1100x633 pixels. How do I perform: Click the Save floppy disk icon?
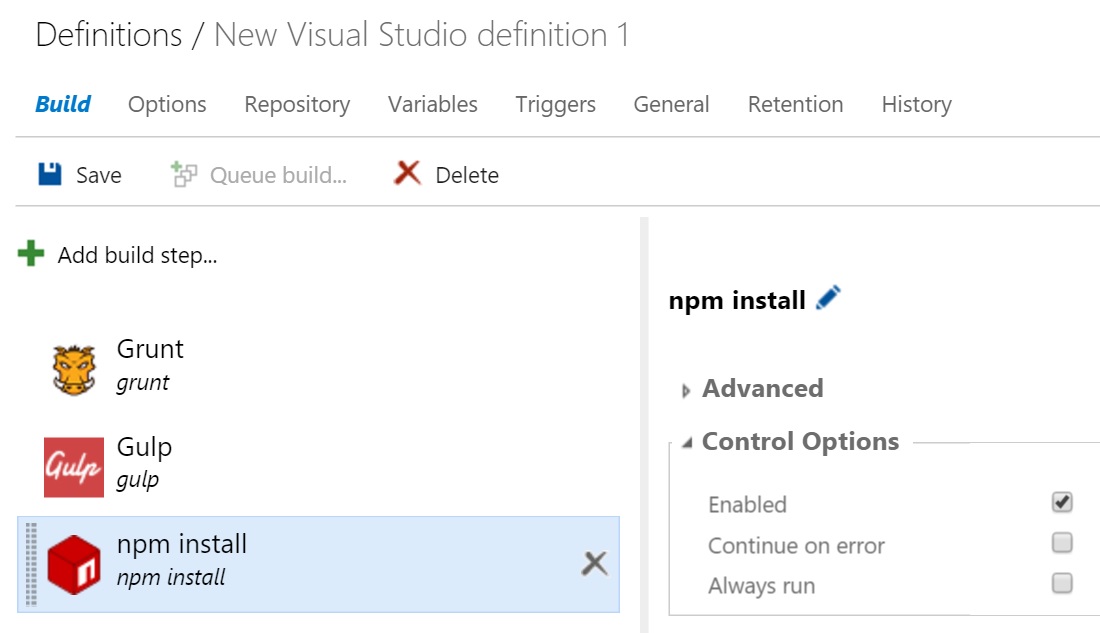pyautogui.click(x=50, y=174)
